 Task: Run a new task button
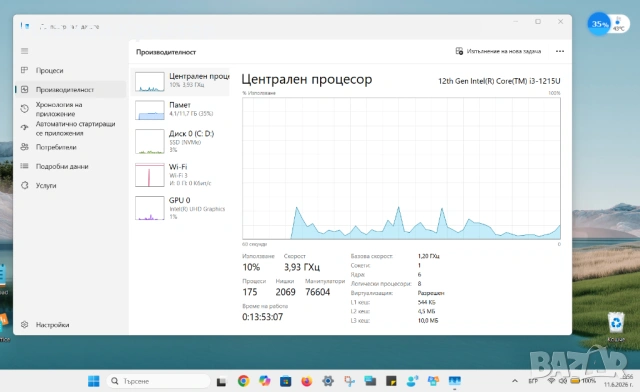[x=498, y=51]
